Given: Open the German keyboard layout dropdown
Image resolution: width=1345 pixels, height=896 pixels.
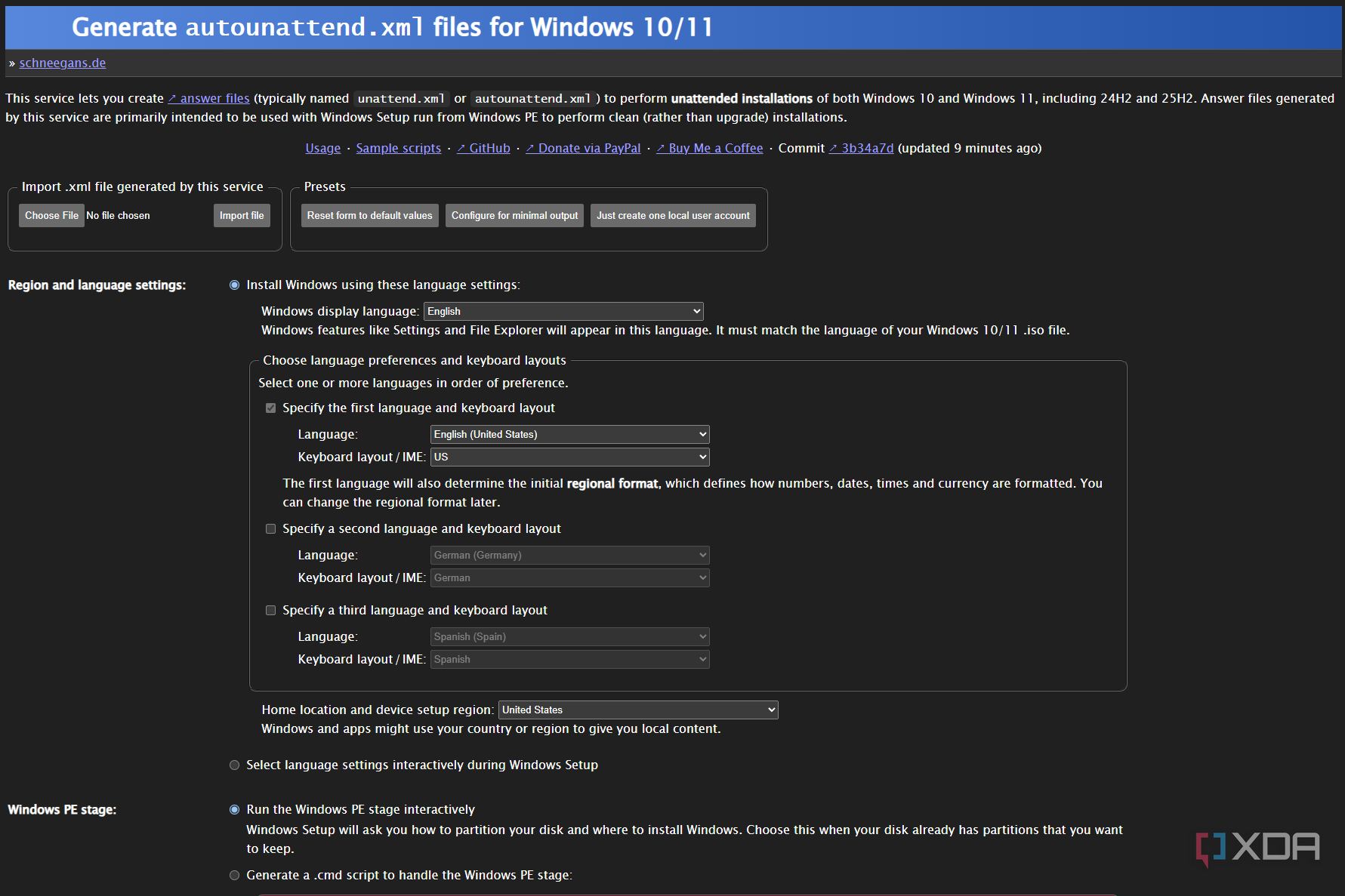Looking at the screenshot, I should click(x=569, y=577).
